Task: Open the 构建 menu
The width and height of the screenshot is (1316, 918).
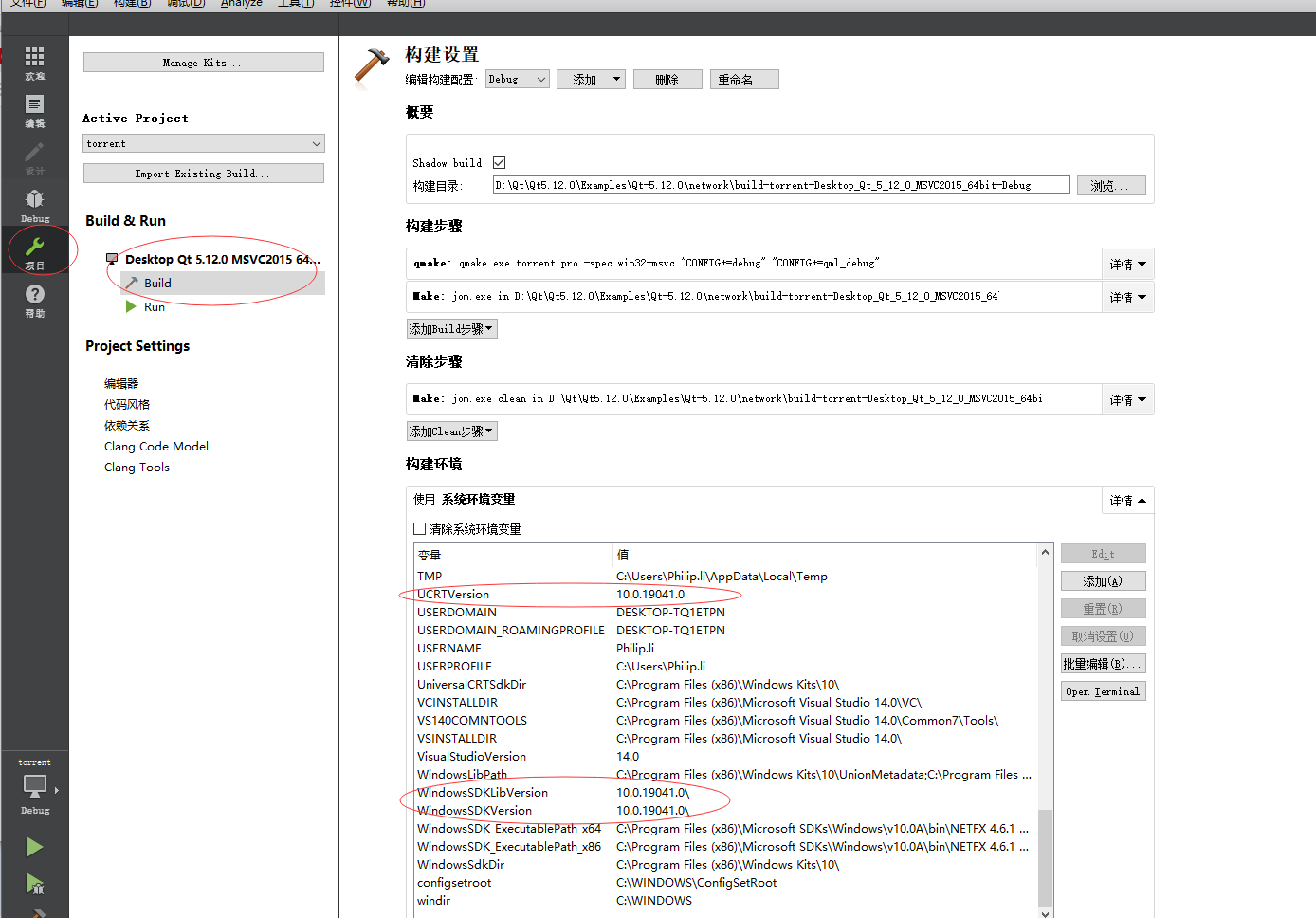Action: tap(131, 5)
